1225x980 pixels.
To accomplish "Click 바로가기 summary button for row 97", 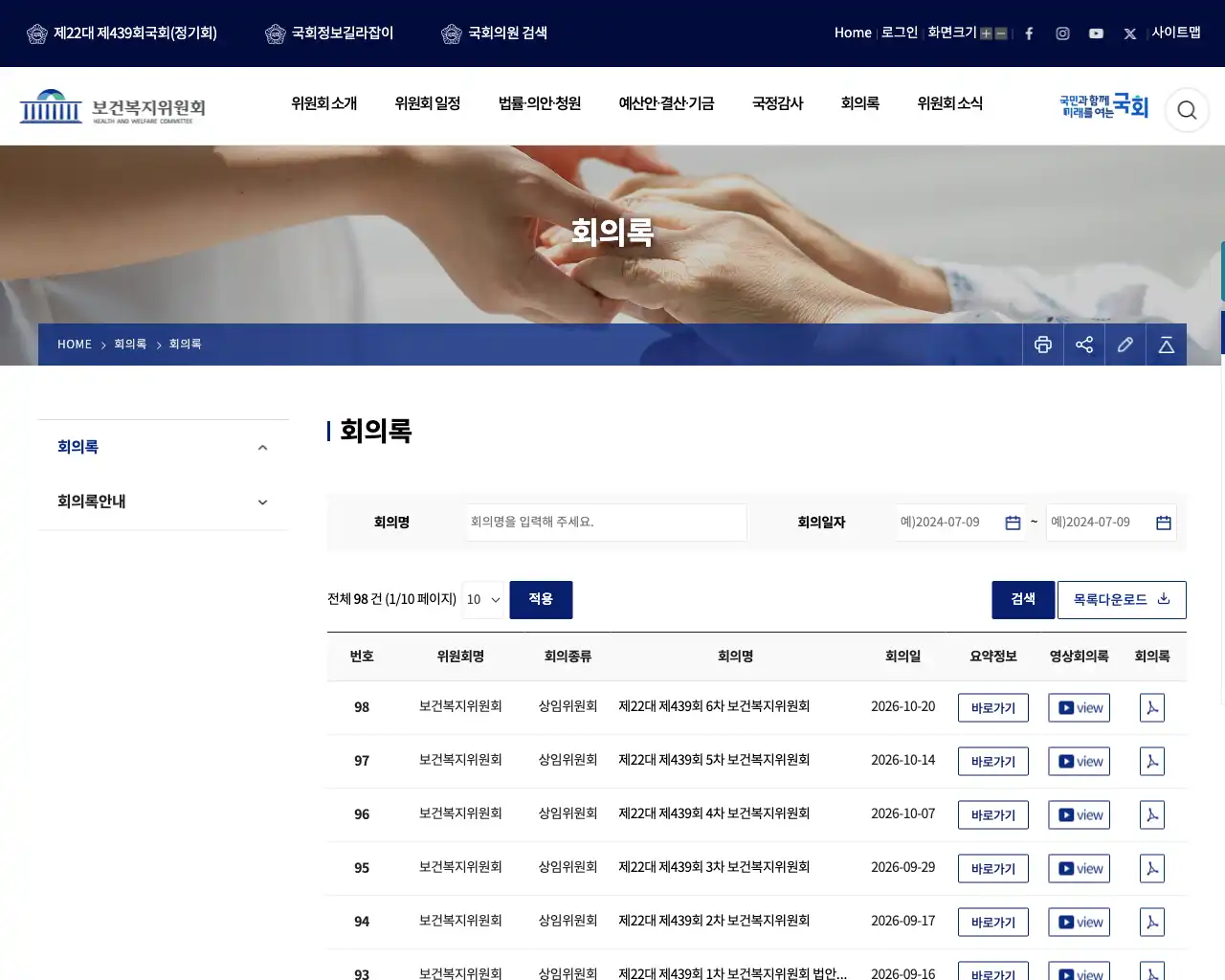I will point(993,762).
